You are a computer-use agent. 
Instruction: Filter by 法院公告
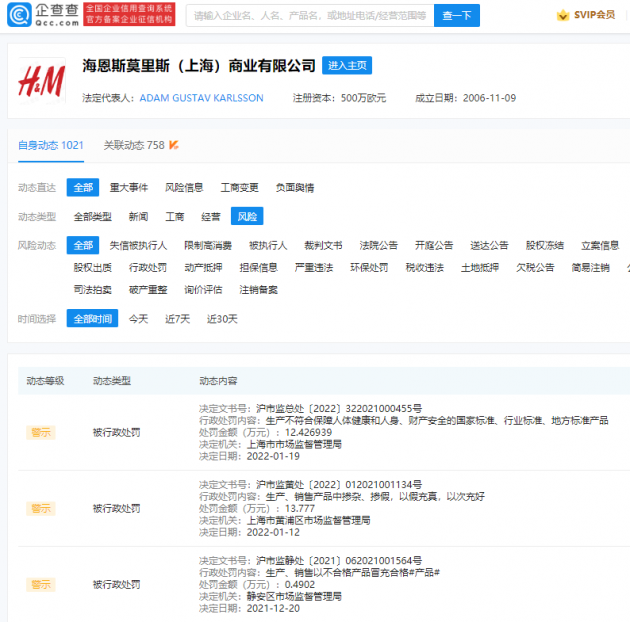click(378, 246)
